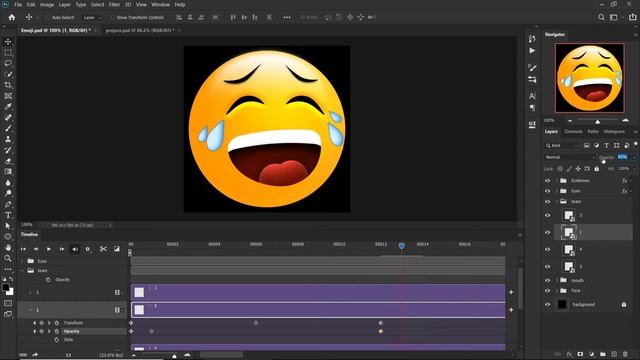The width and height of the screenshot is (640, 360).
Task: Open the File menu
Action: [18, 4]
